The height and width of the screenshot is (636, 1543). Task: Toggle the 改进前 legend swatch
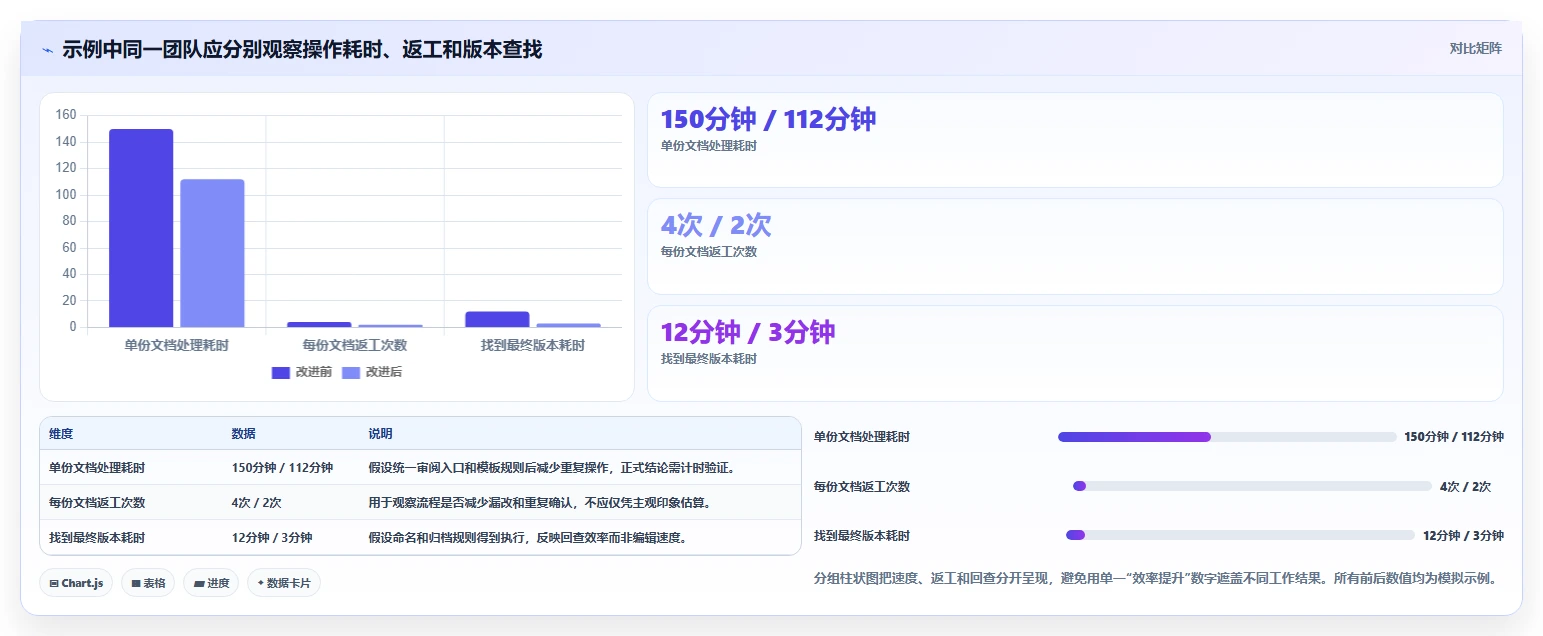coord(281,372)
